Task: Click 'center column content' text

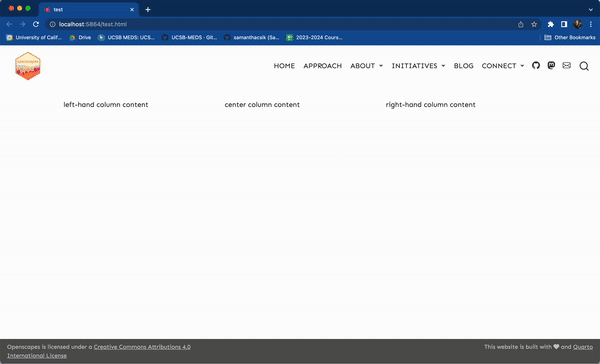Action: point(262,104)
